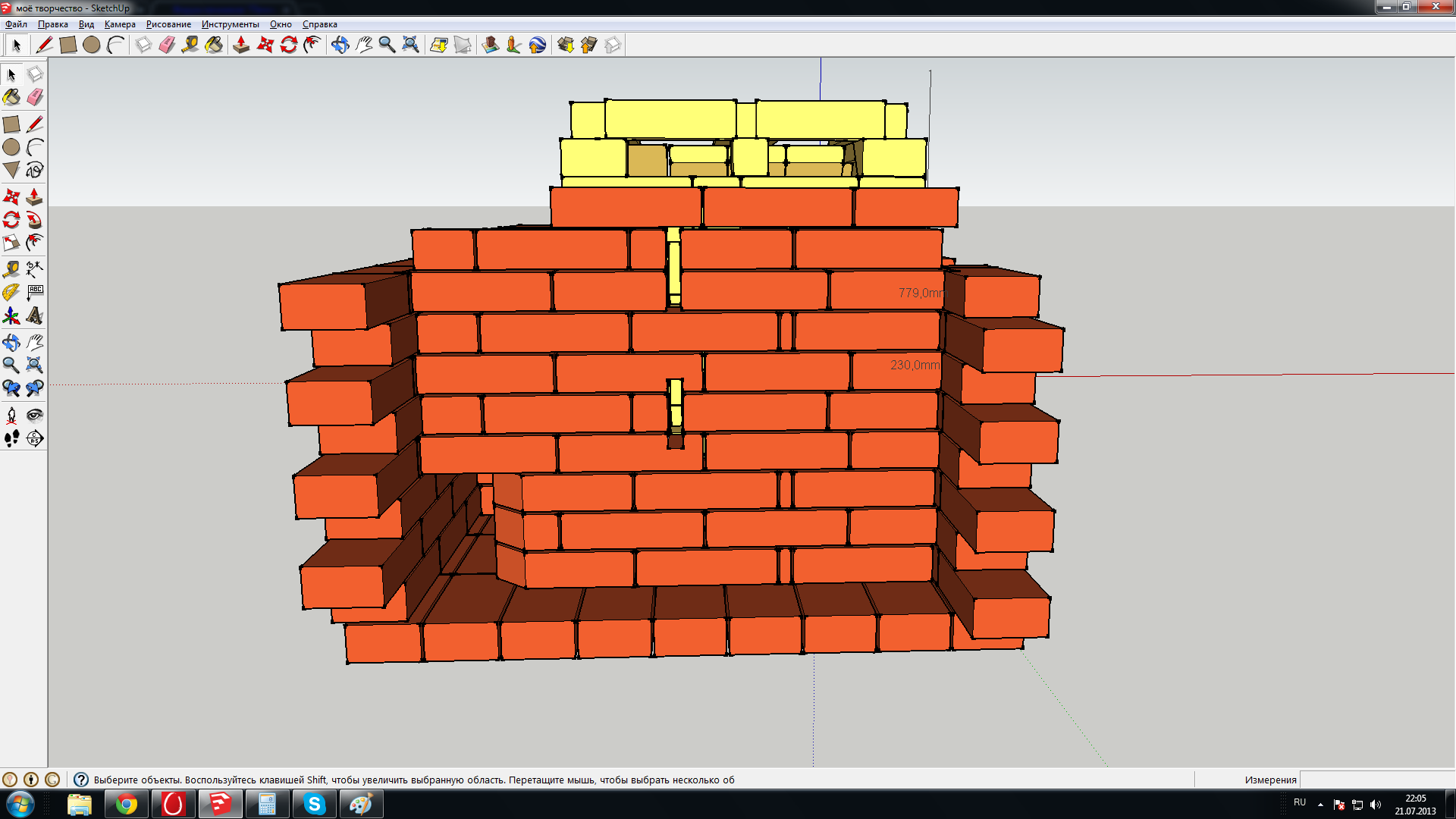This screenshot has height=819, width=1456.
Task: Select the Protractor tool in left toolbar
Action: 11,292
